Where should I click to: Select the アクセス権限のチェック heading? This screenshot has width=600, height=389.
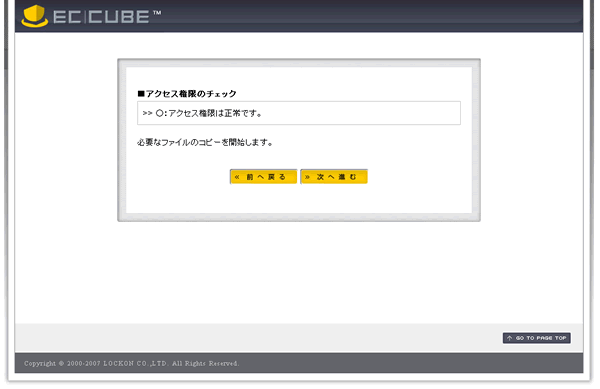click(x=187, y=94)
